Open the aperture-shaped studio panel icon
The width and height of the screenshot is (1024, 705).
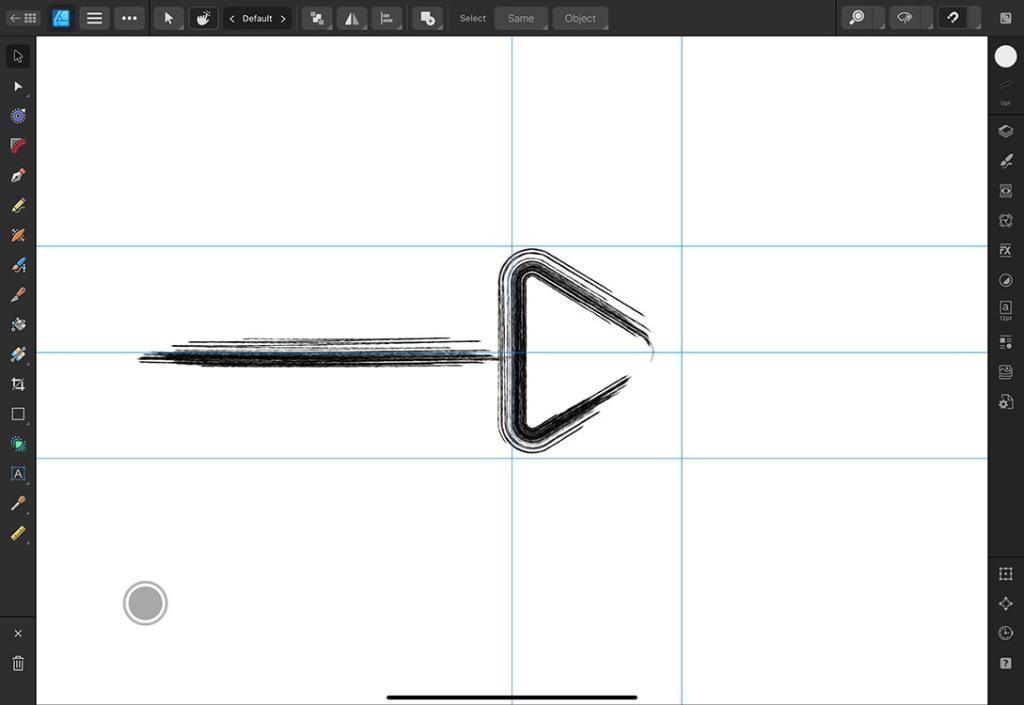[1006, 221]
